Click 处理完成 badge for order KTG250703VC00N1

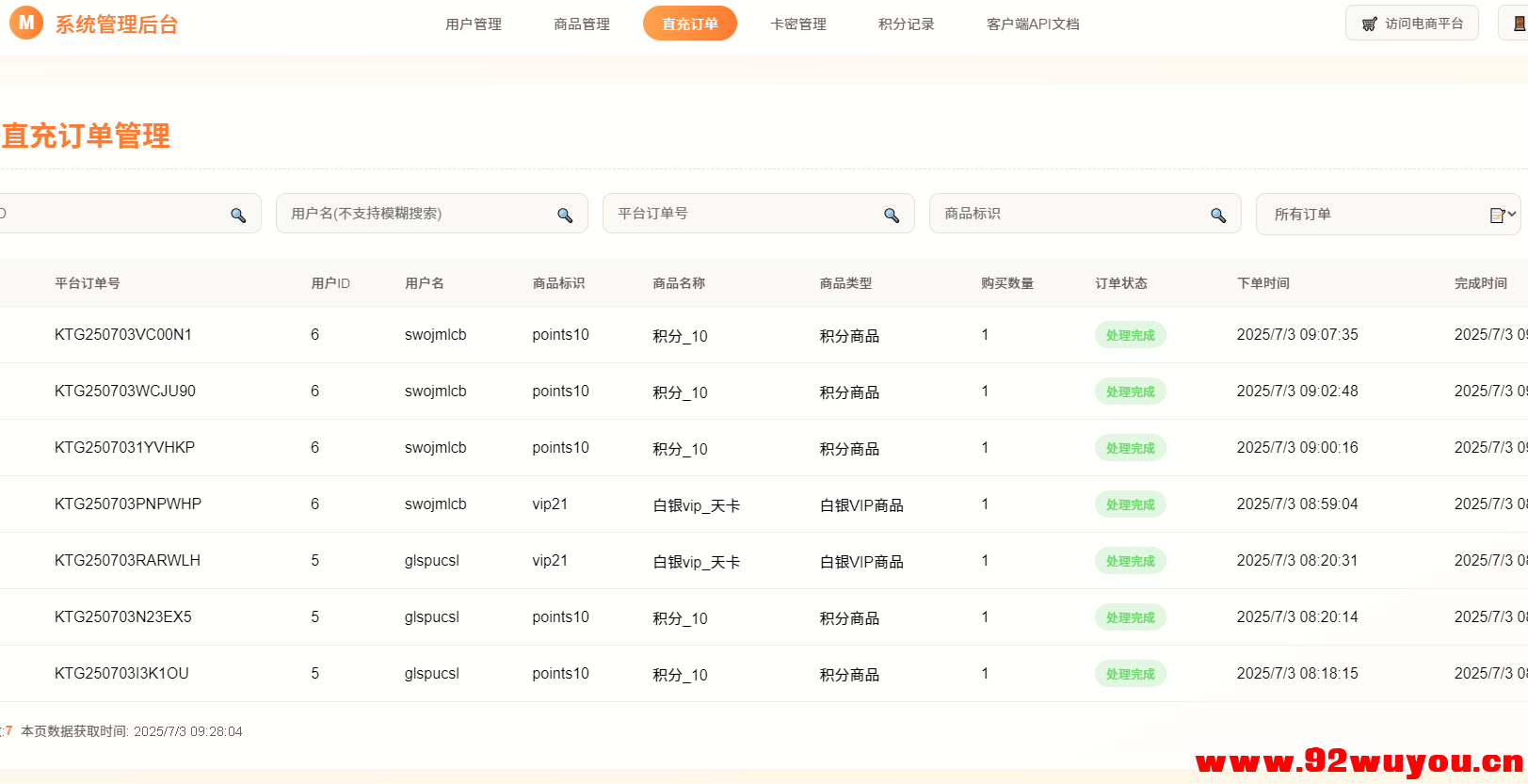[x=1130, y=335]
